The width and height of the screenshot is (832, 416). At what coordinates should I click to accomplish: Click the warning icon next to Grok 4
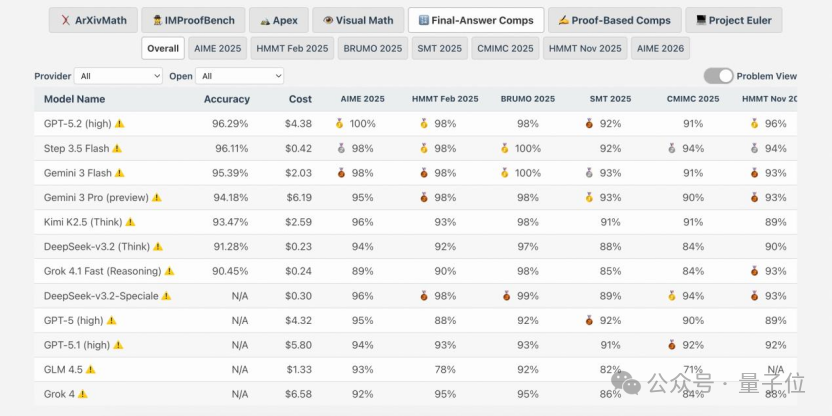click(82, 394)
